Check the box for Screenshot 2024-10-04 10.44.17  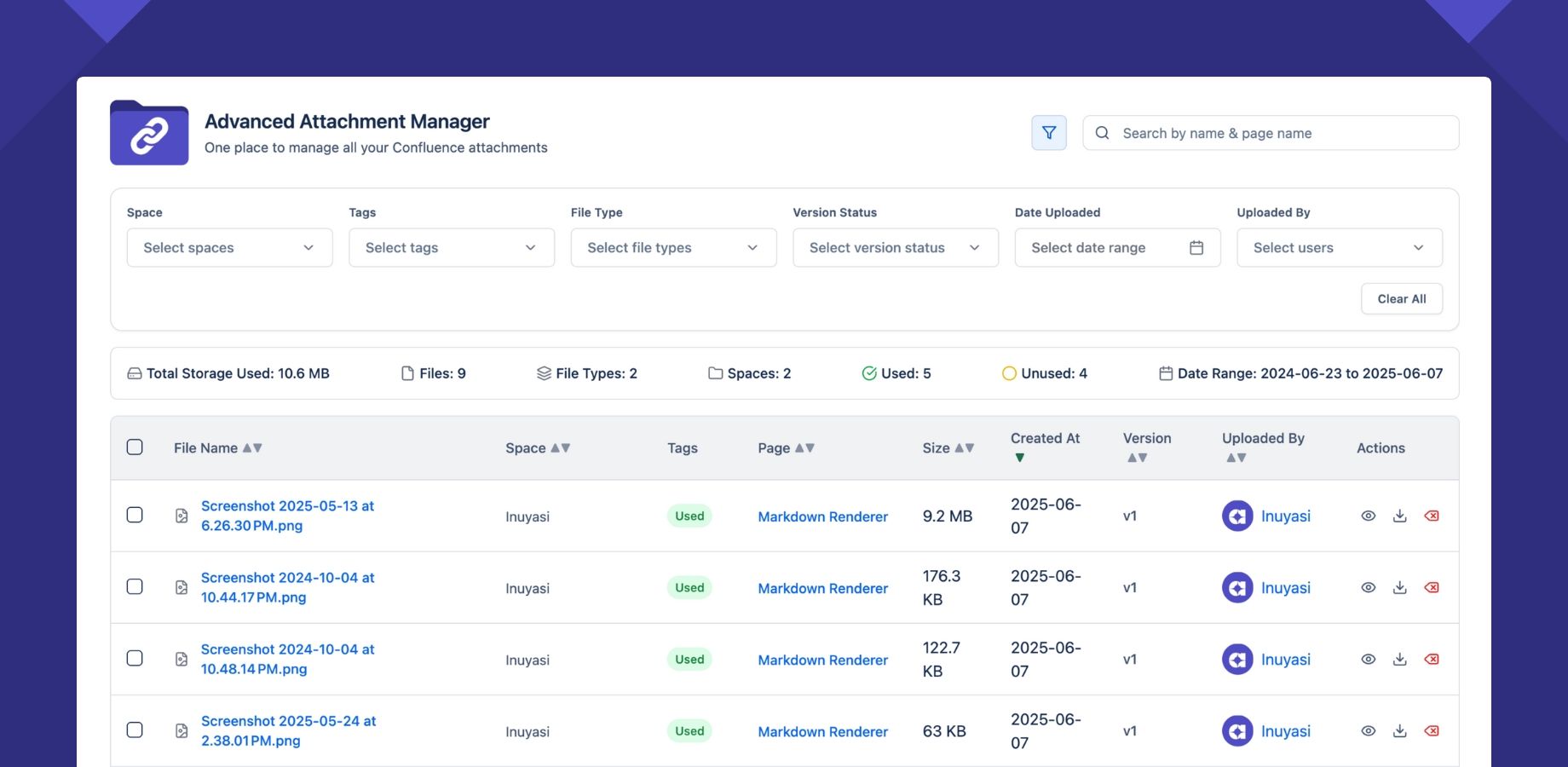click(x=135, y=586)
